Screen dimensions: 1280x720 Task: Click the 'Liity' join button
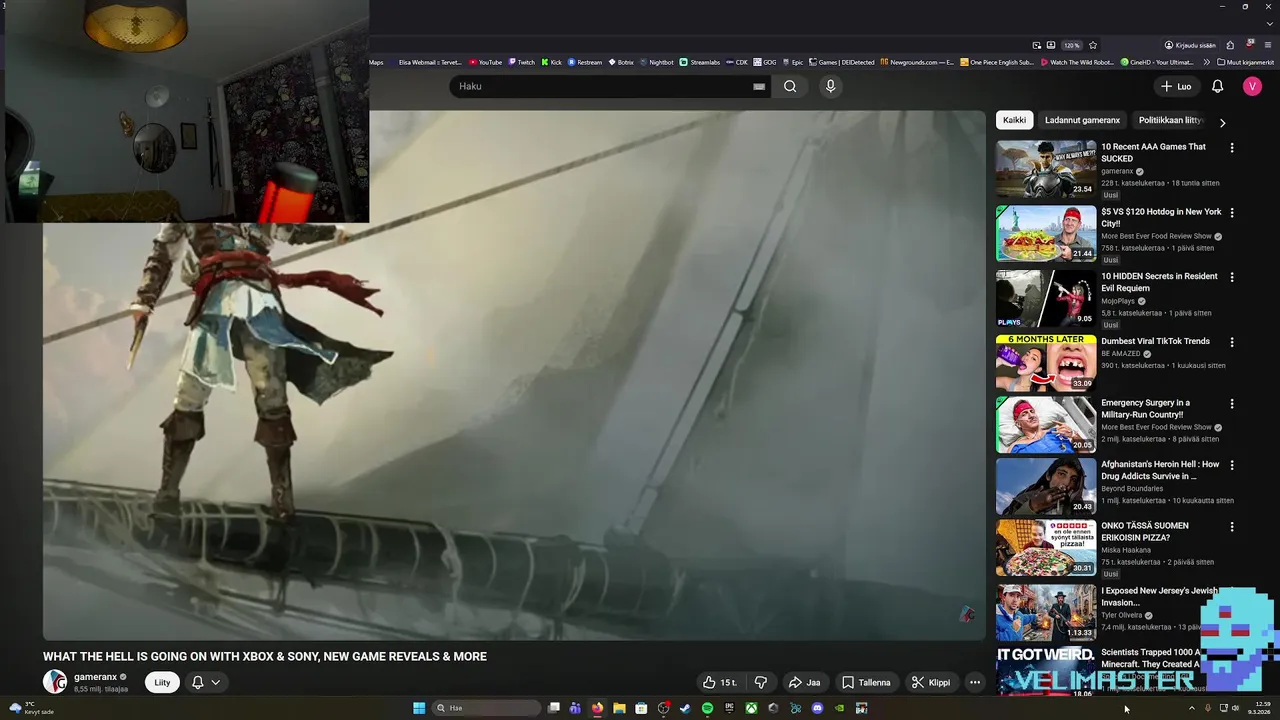[162, 682]
